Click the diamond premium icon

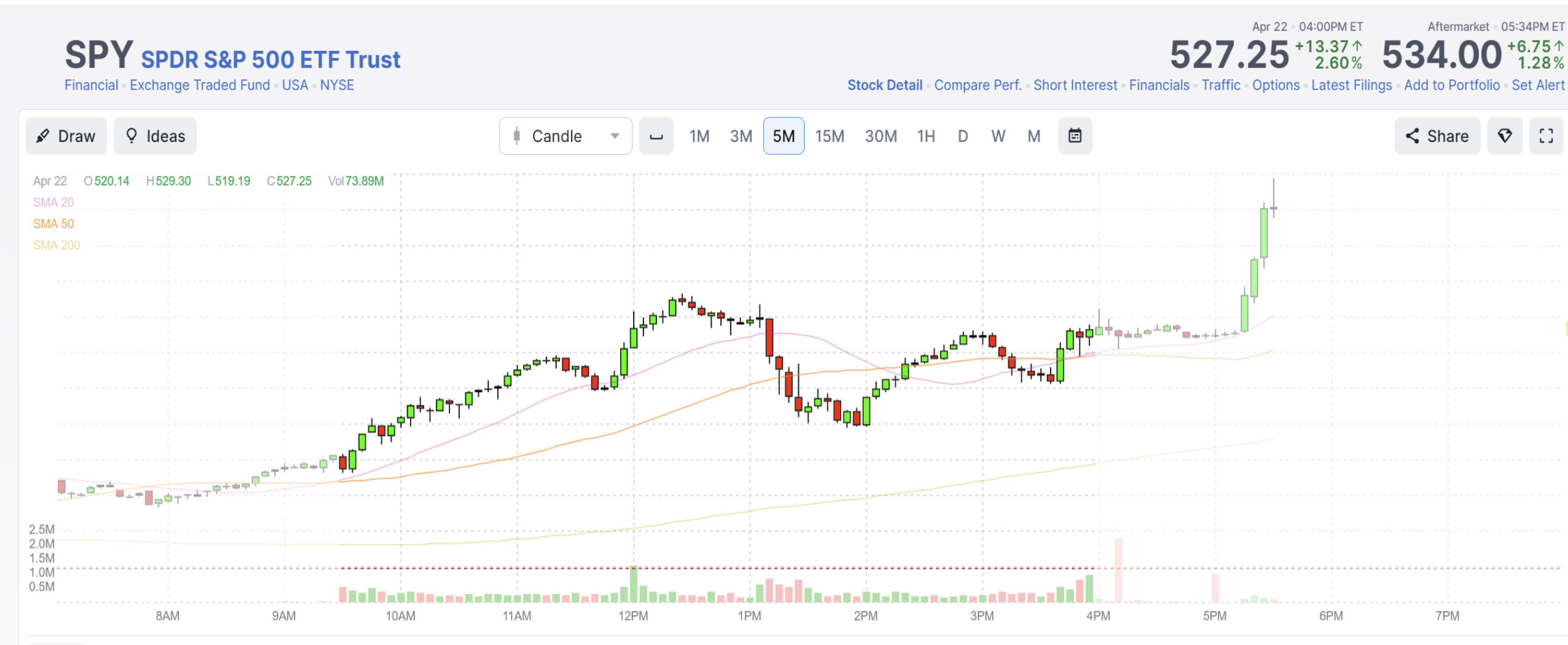(x=1503, y=136)
